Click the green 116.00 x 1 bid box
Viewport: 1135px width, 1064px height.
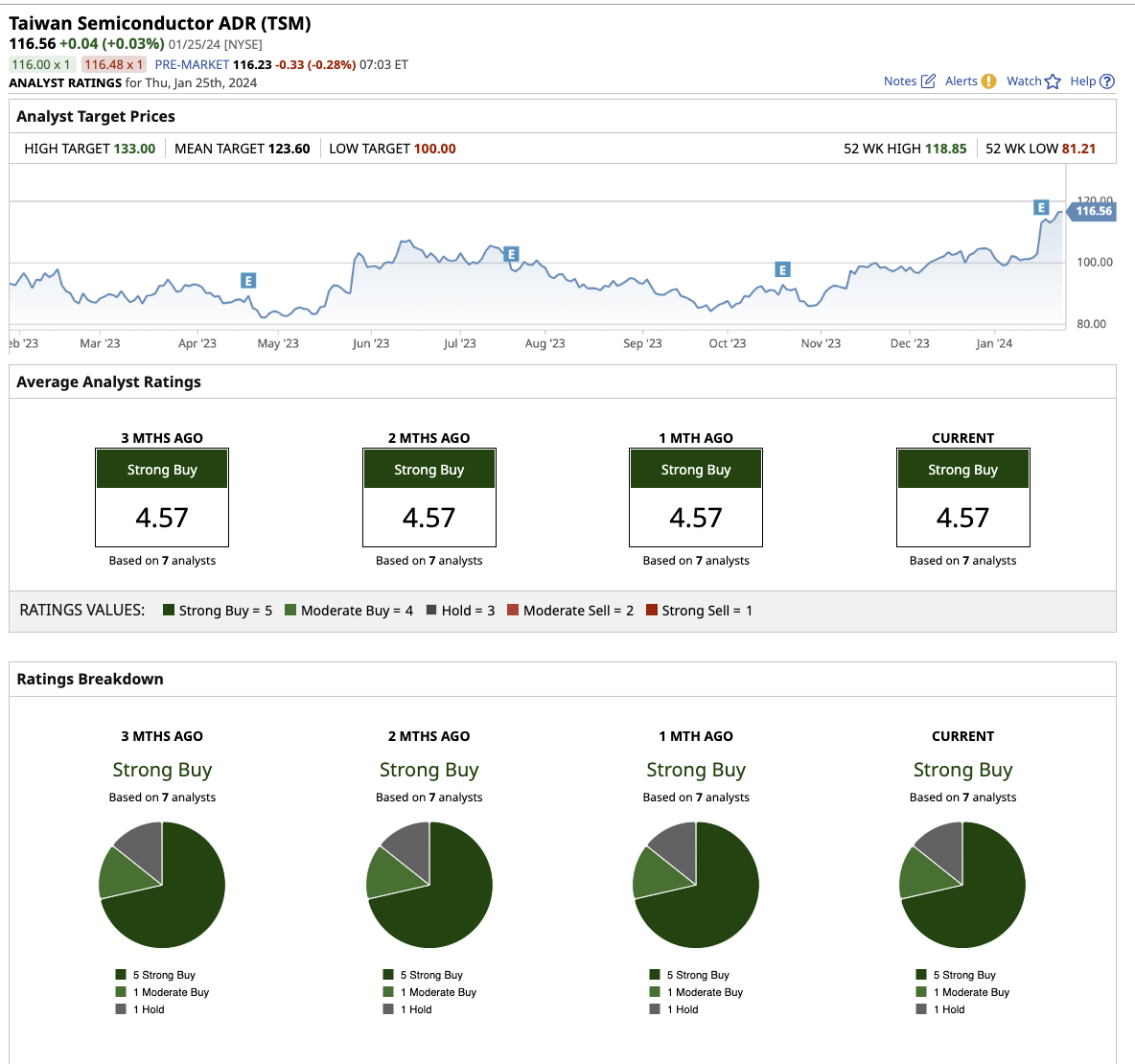(x=40, y=64)
